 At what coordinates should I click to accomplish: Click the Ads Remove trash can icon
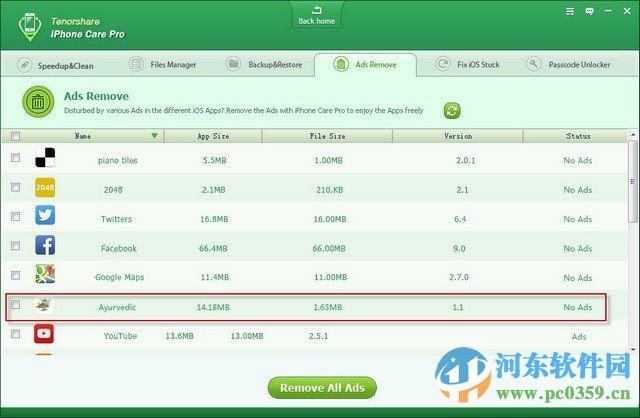tap(38, 102)
